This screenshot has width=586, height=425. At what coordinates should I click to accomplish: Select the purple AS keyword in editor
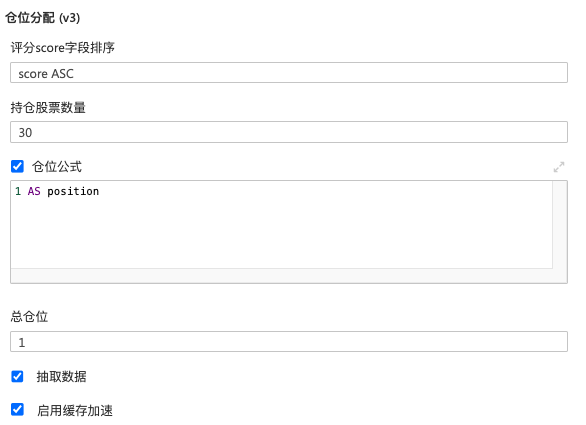coord(34,191)
